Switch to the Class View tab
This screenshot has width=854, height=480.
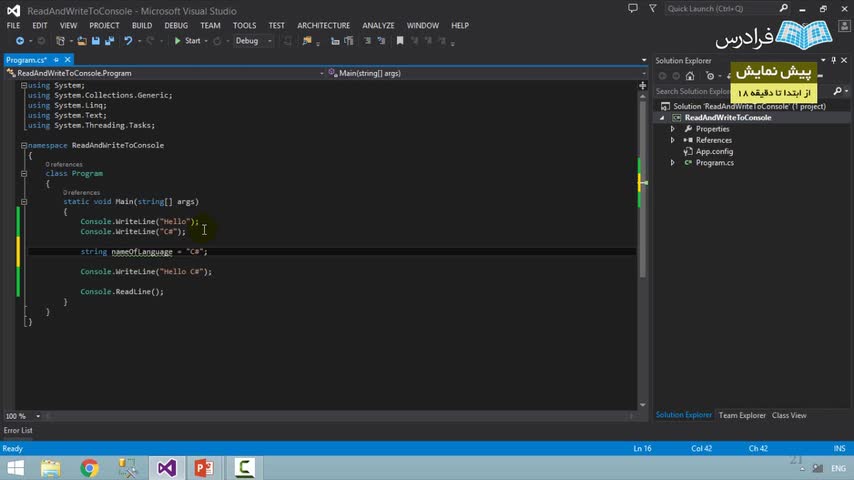789,415
